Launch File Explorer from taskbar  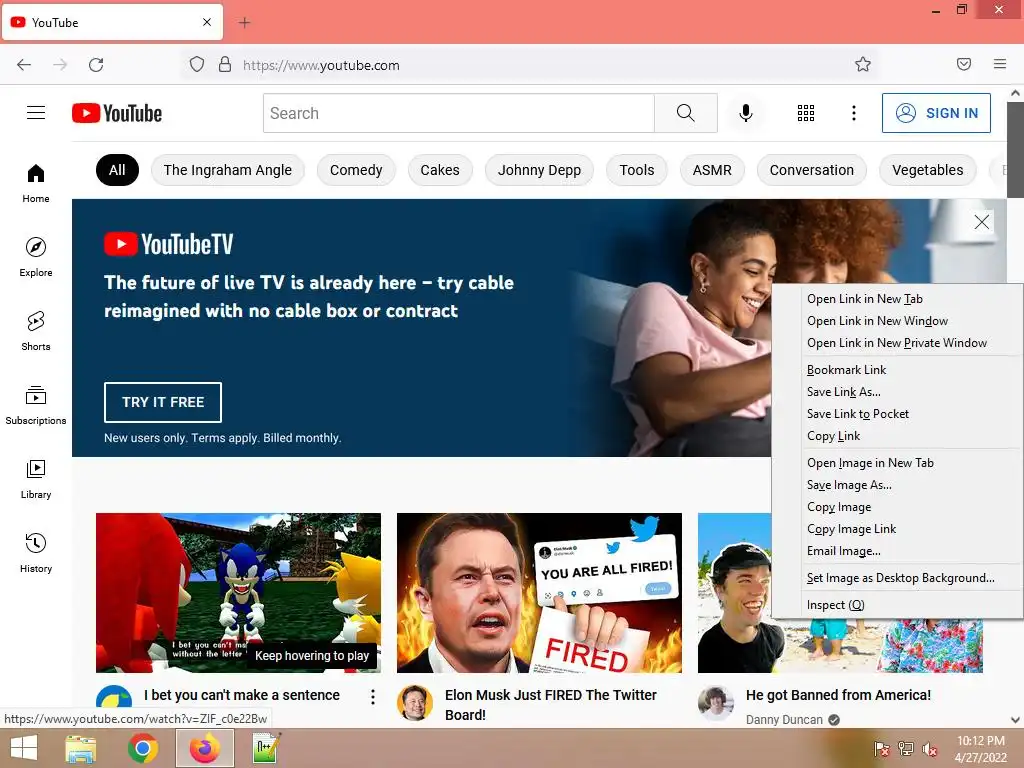pos(81,748)
